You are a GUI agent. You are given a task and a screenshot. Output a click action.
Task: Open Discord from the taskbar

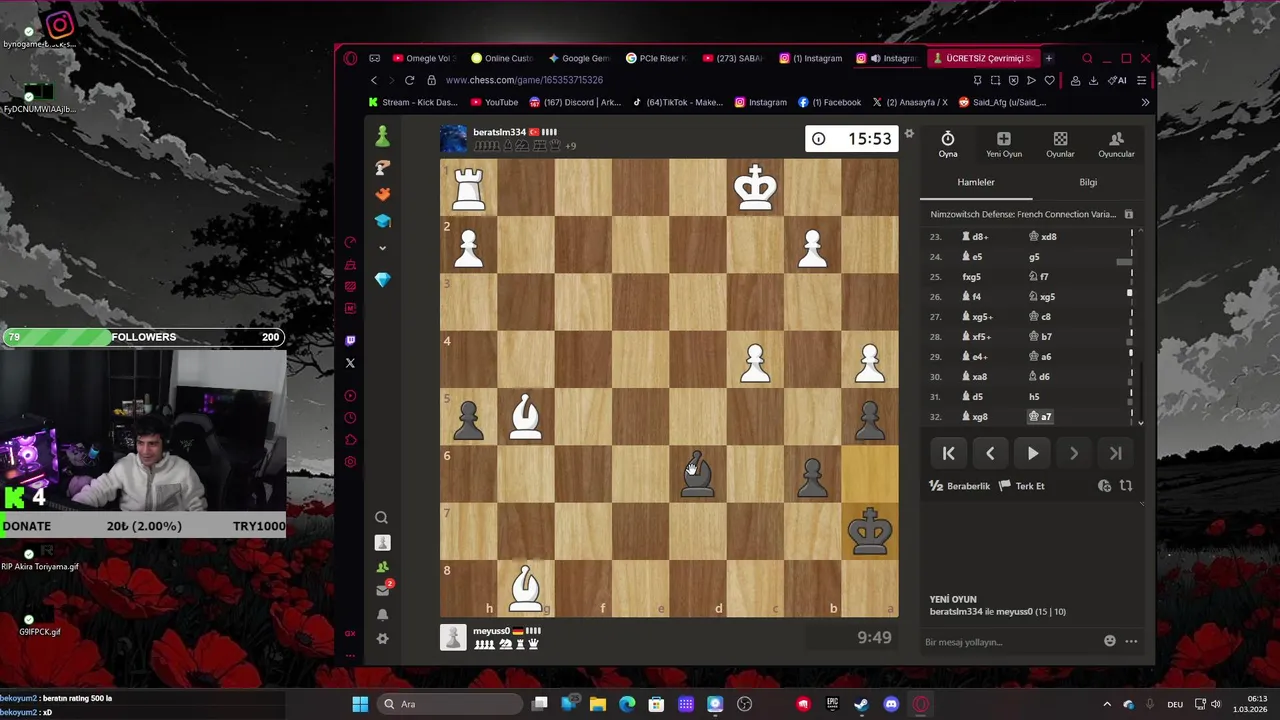[x=891, y=704]
